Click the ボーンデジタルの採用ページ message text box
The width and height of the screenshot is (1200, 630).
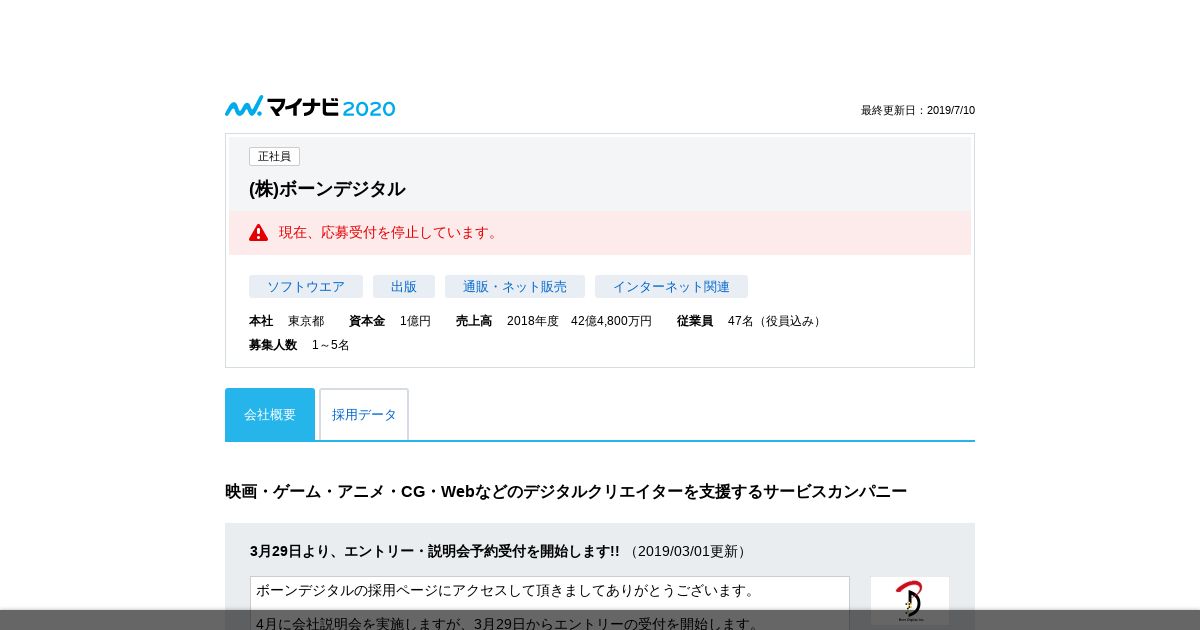click(550, 603)
